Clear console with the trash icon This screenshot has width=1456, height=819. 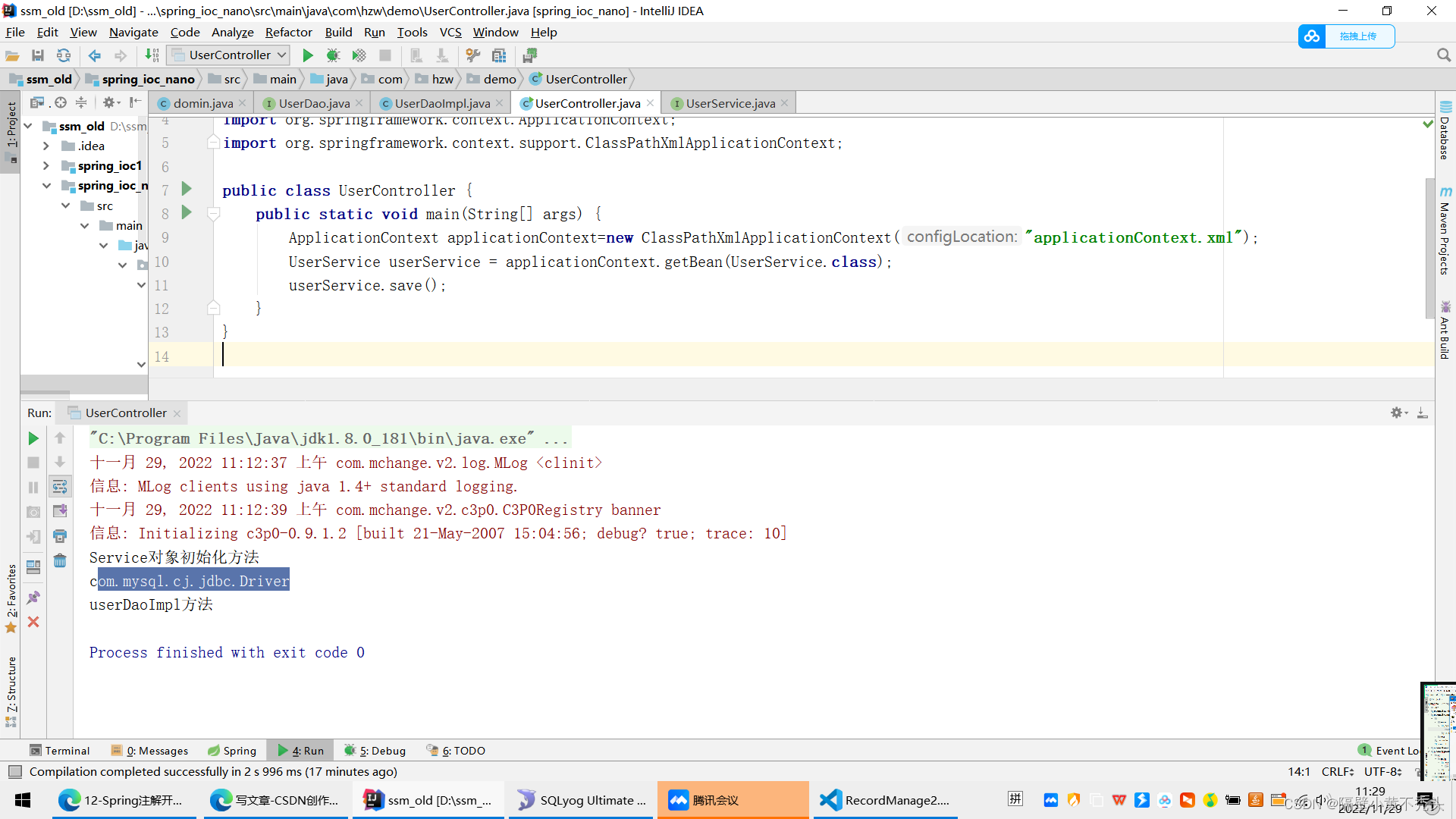pos(60,560)
